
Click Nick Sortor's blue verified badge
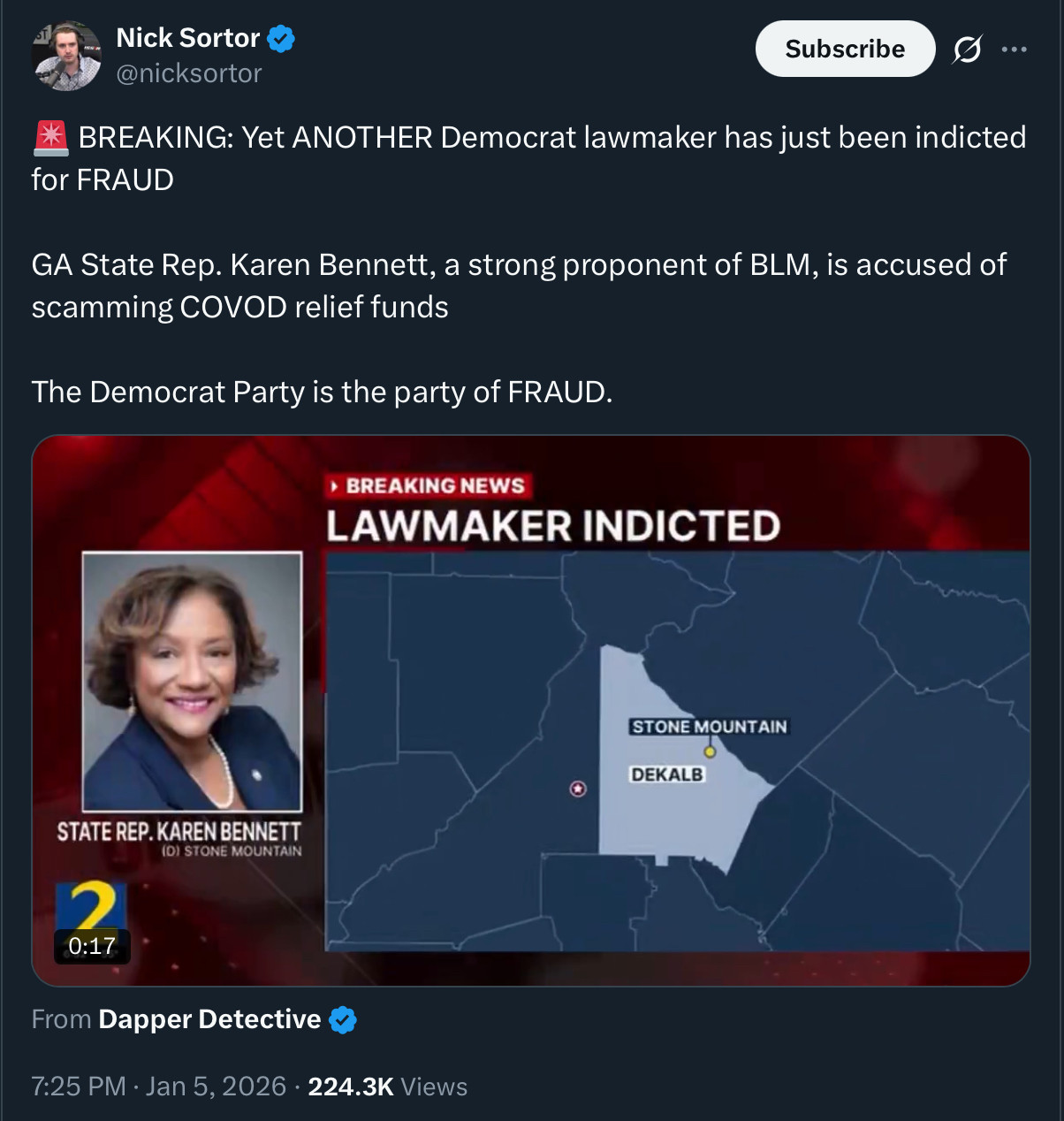pyautogui.click(x=281, y=38)
